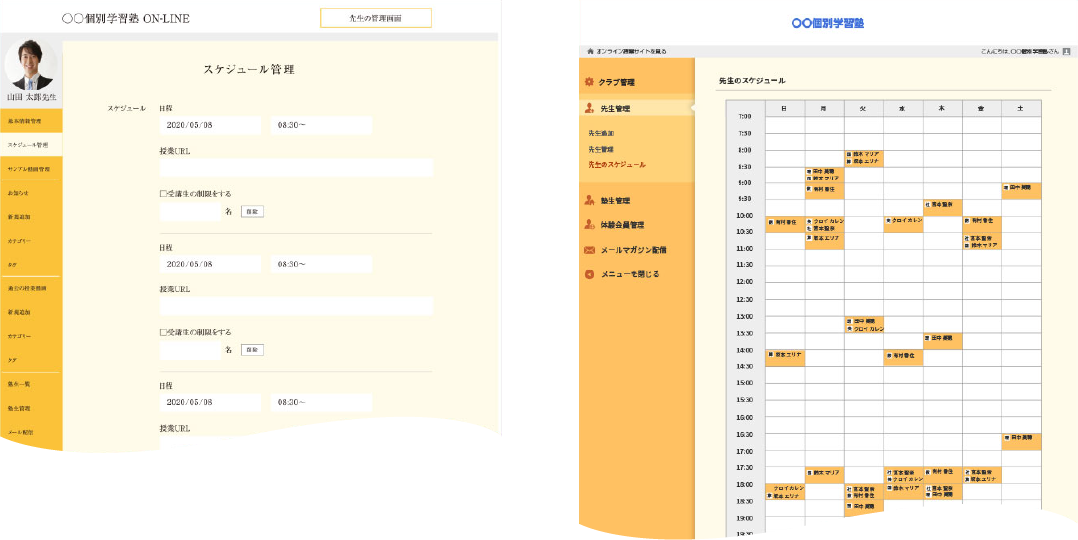Screen dimensions: 1078x540
Task: Click the home icon beside オンライン授業サイトを見る
Action: click(590, 50)
